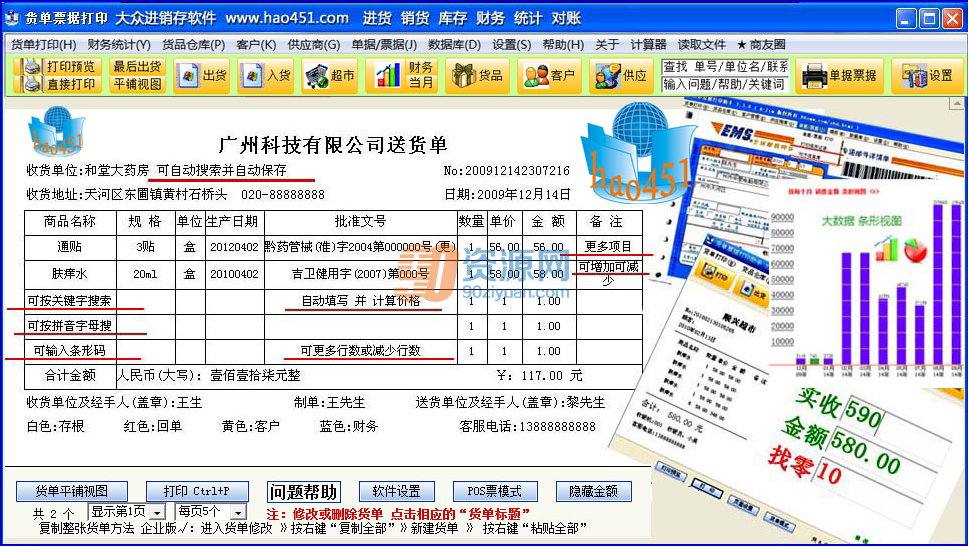Launch the 超市 supermarket cart mode
This screenshot has width=969, height=547.
tap(330, 76)
